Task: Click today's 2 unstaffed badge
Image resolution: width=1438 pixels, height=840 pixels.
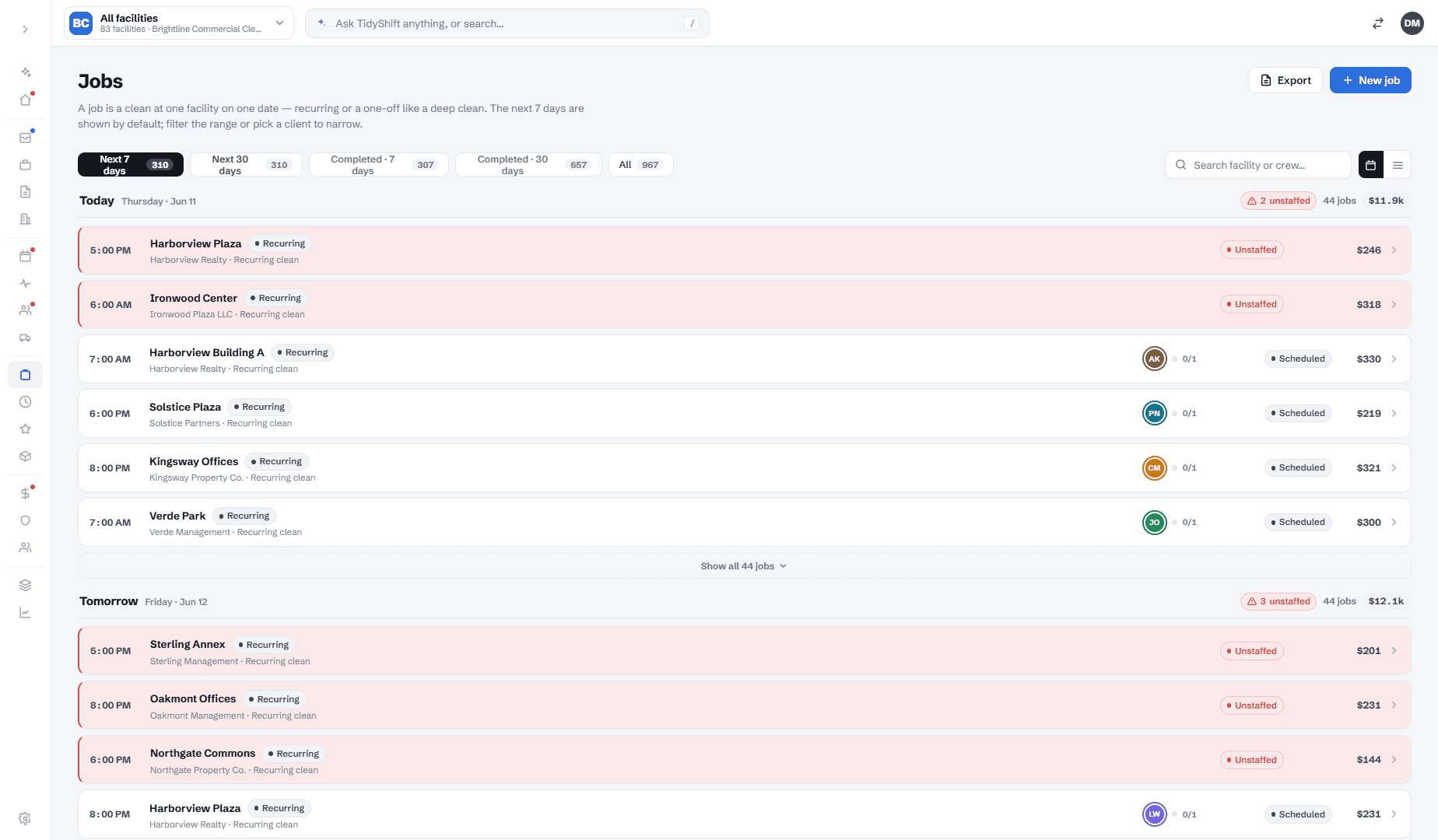Action: click(x=1278, y=201)
